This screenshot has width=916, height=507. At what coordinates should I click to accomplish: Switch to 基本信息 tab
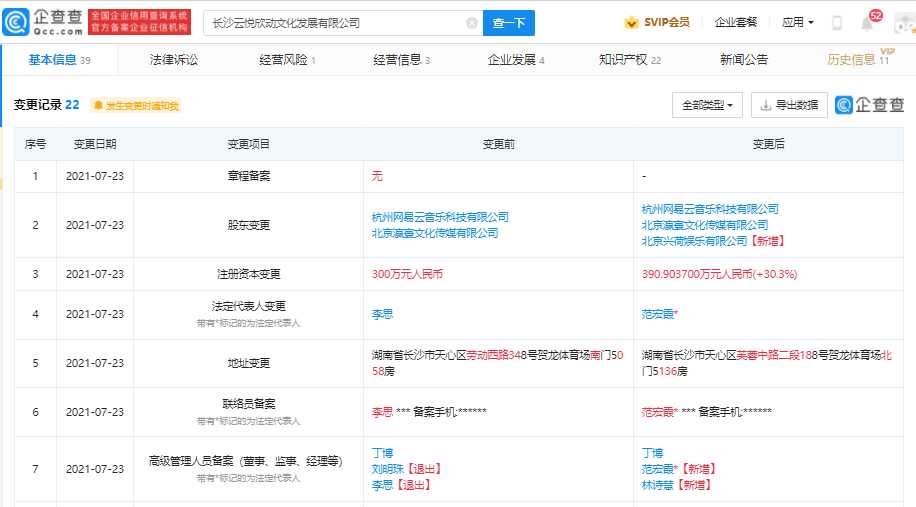pyautogui.click(x=60, y=60)
